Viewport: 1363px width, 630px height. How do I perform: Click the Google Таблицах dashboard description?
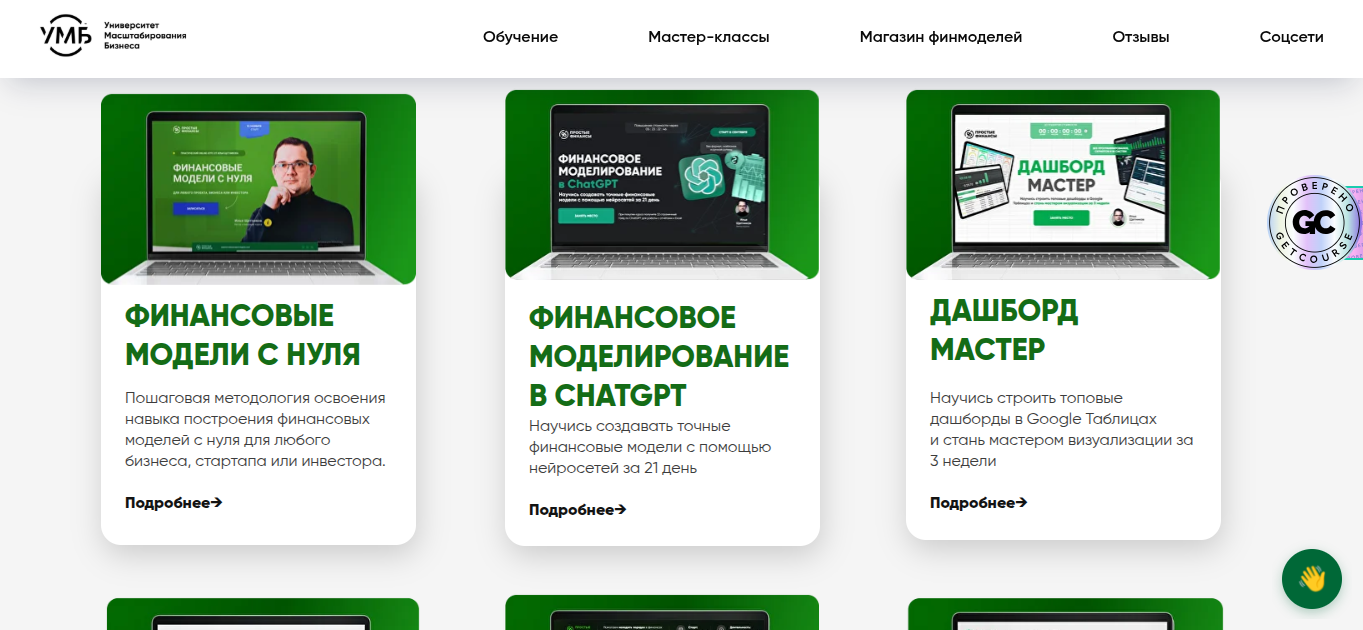[x=1062, y=429]
